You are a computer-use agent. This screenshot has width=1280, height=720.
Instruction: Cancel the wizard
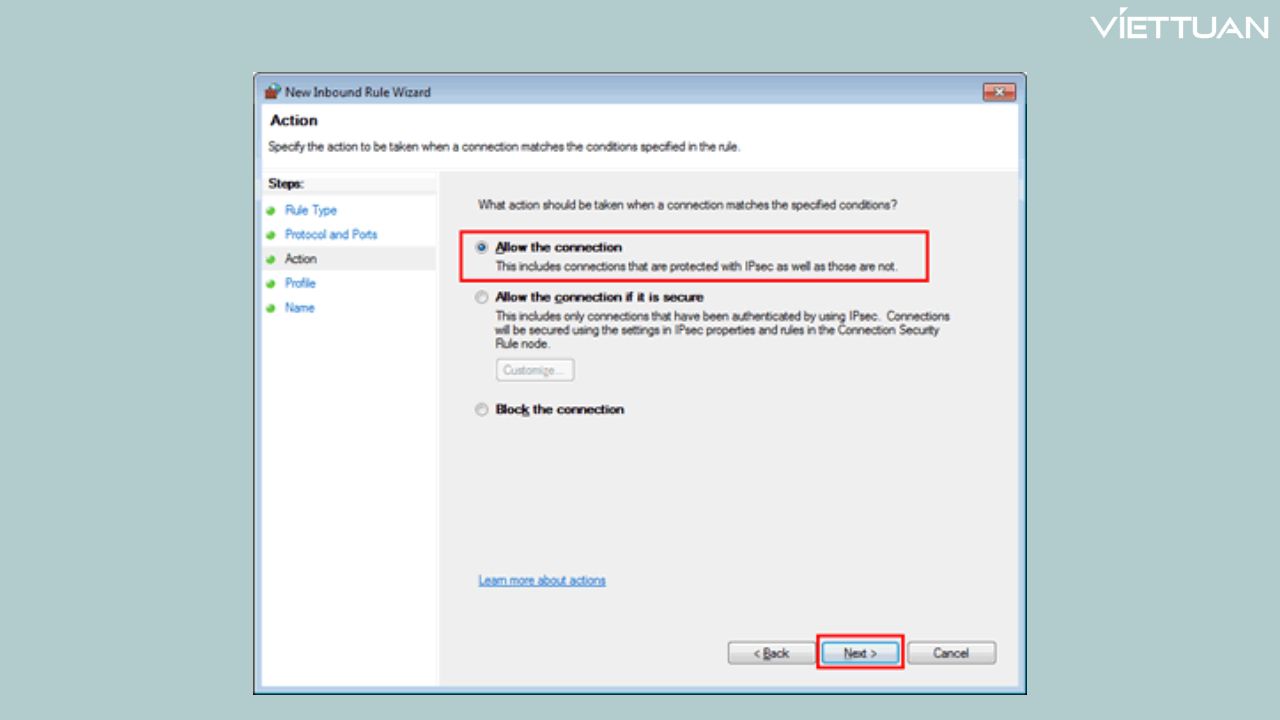951,653
